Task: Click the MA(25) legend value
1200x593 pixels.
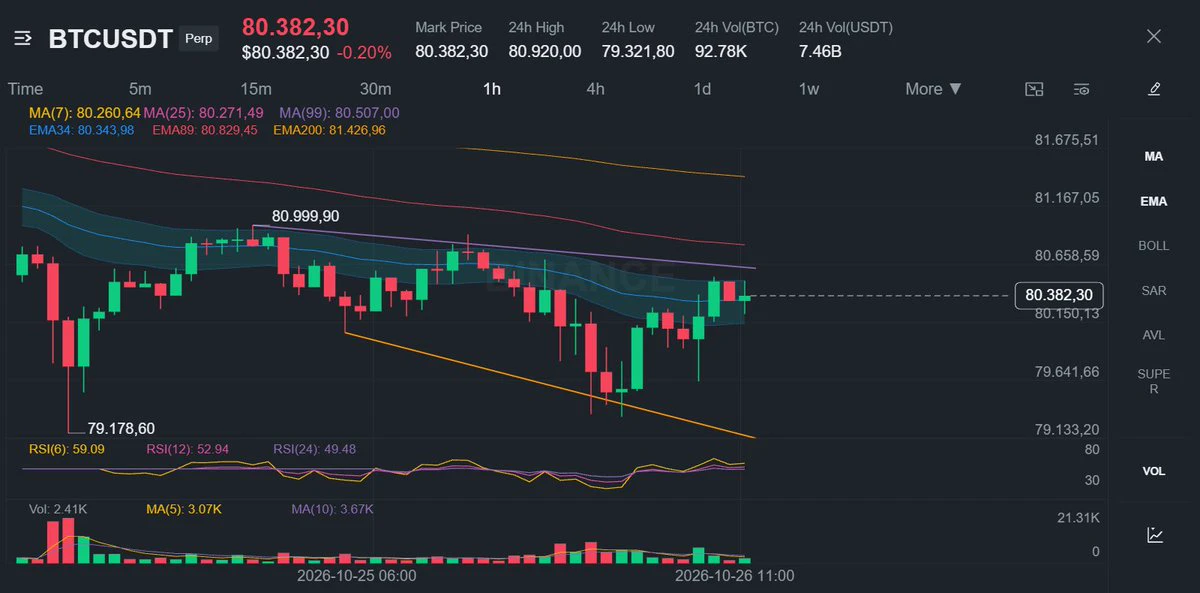Action: [203, 113]
